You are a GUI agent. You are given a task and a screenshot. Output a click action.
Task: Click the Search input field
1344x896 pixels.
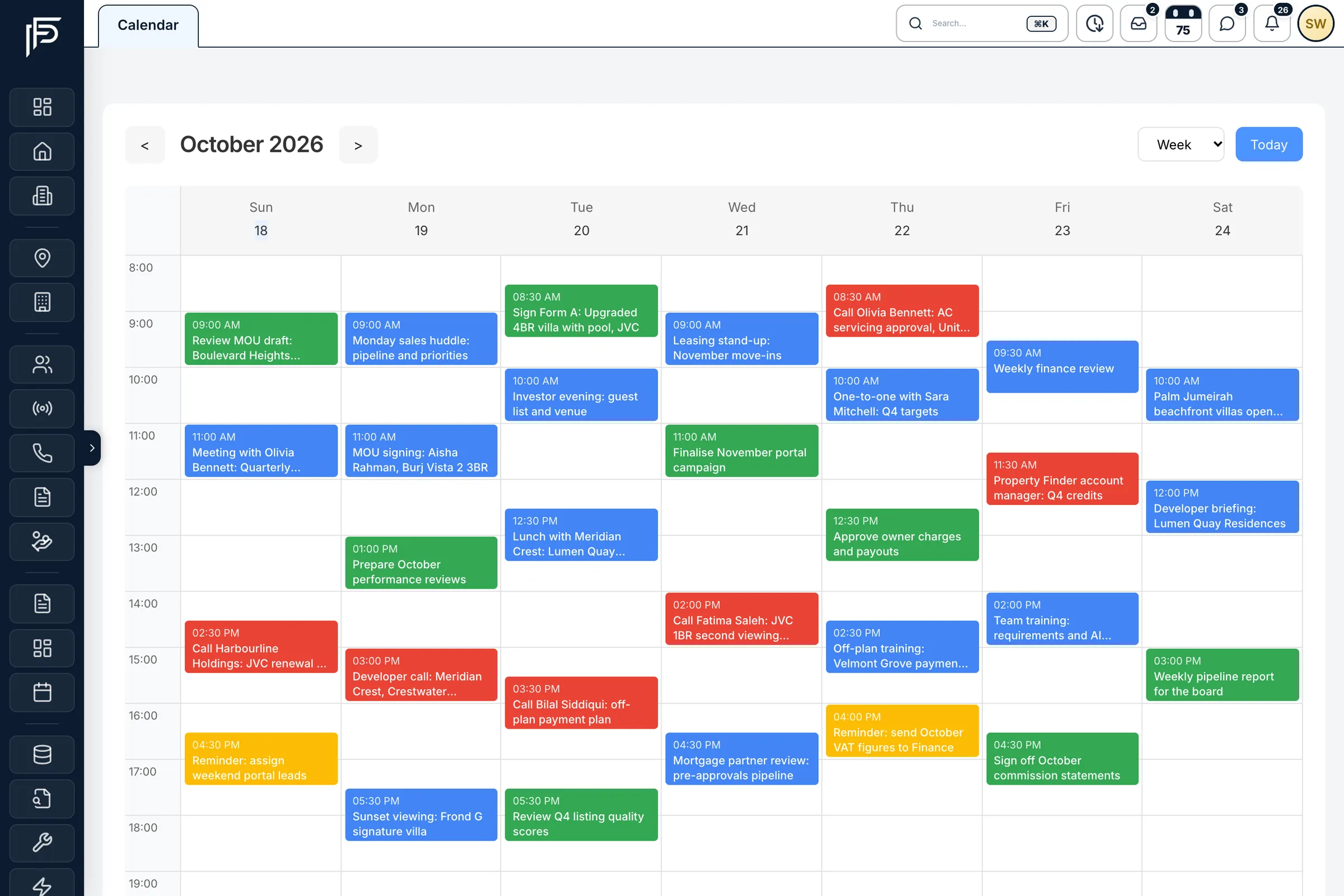click(982, 24)
